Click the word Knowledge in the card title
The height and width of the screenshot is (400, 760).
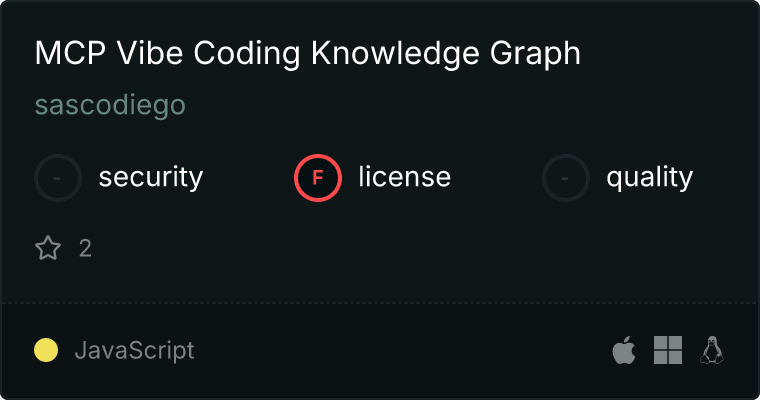click(394, 54)
